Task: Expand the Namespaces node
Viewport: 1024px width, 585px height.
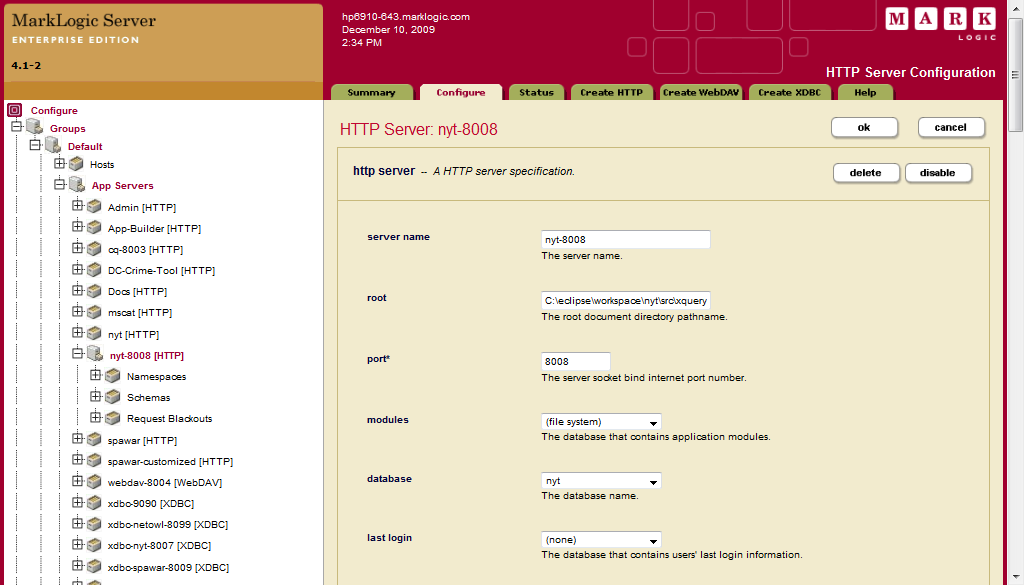Action: (x=96, y=374)
